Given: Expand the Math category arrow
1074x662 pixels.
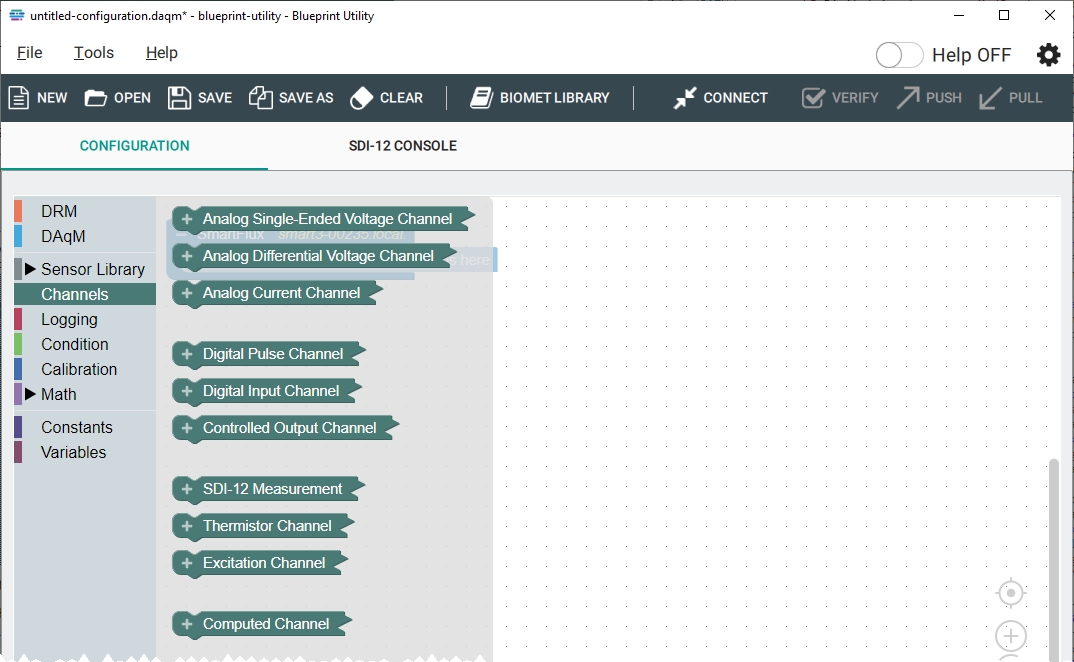Looking at the screenshot, I should [30, 394].
